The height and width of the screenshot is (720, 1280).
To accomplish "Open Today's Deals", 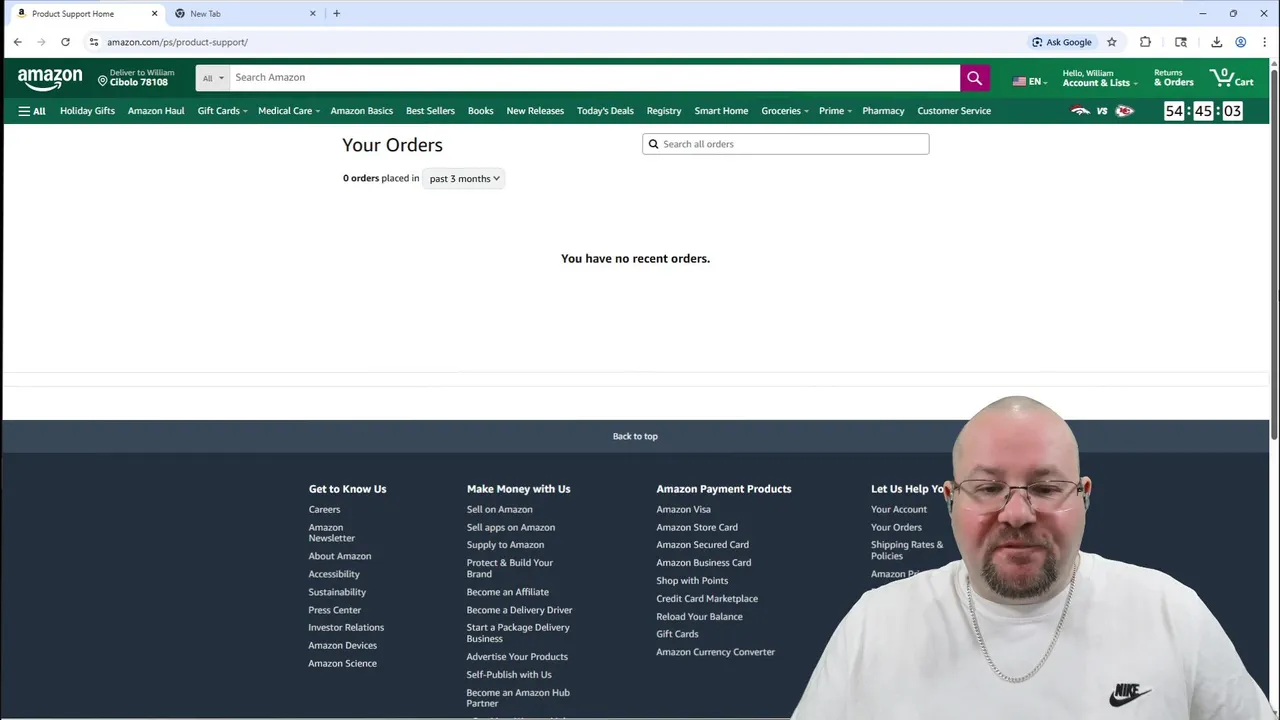I will point(605,111).
